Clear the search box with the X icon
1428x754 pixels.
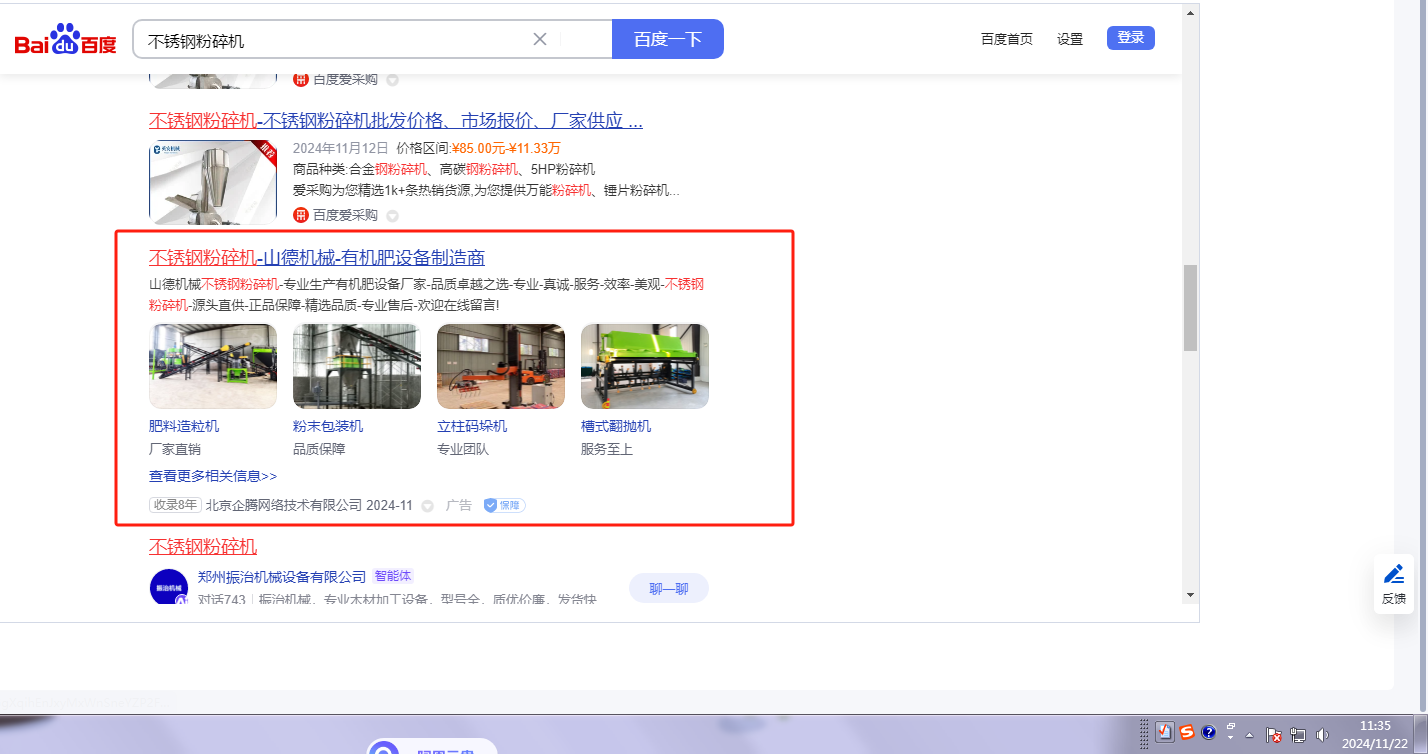[540, 39]
